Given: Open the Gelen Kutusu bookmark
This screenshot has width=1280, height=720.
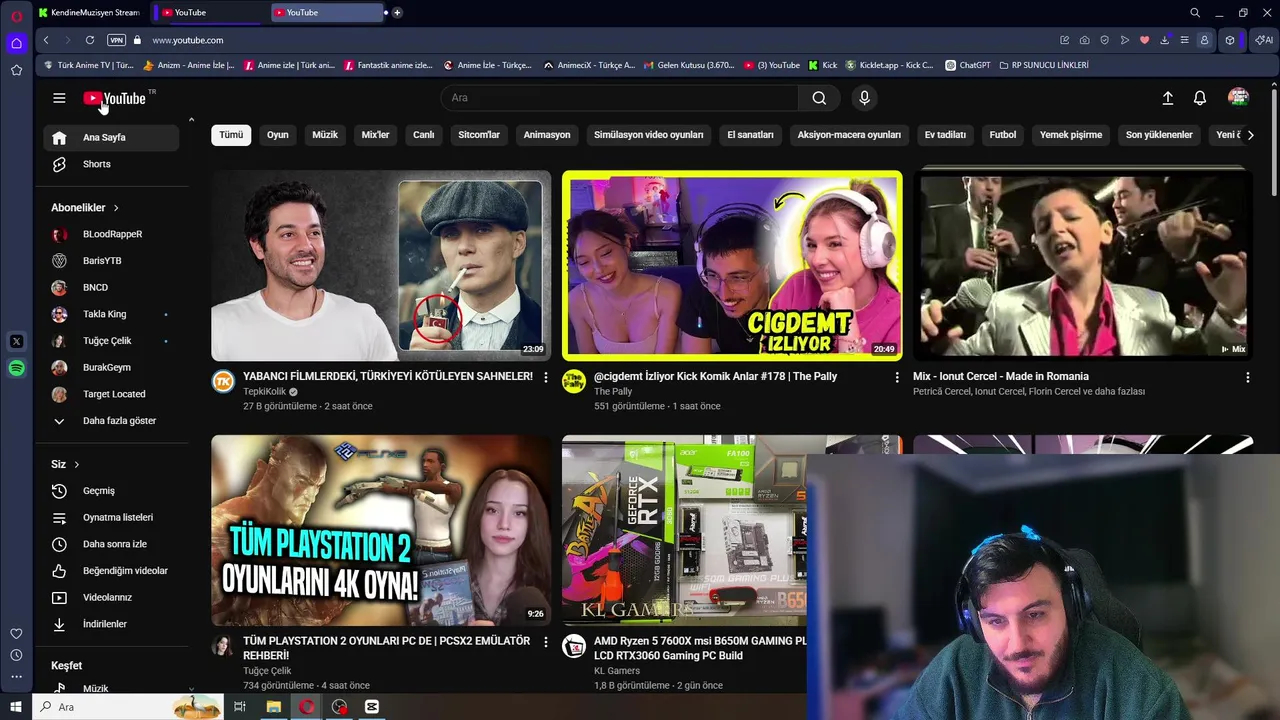Looking at the screenshot, I should 688,65.
